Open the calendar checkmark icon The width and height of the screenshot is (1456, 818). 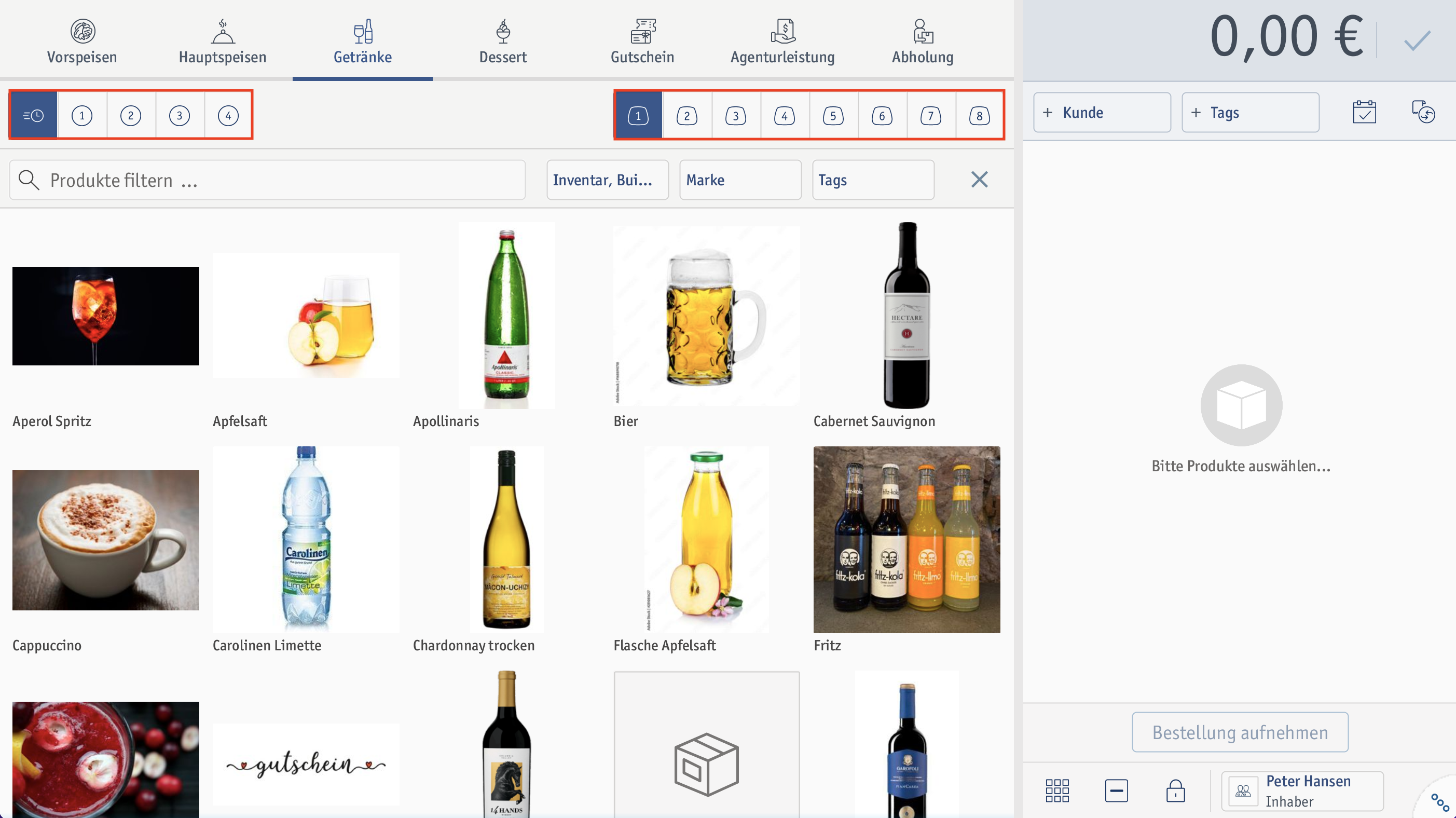[1365, 112]
